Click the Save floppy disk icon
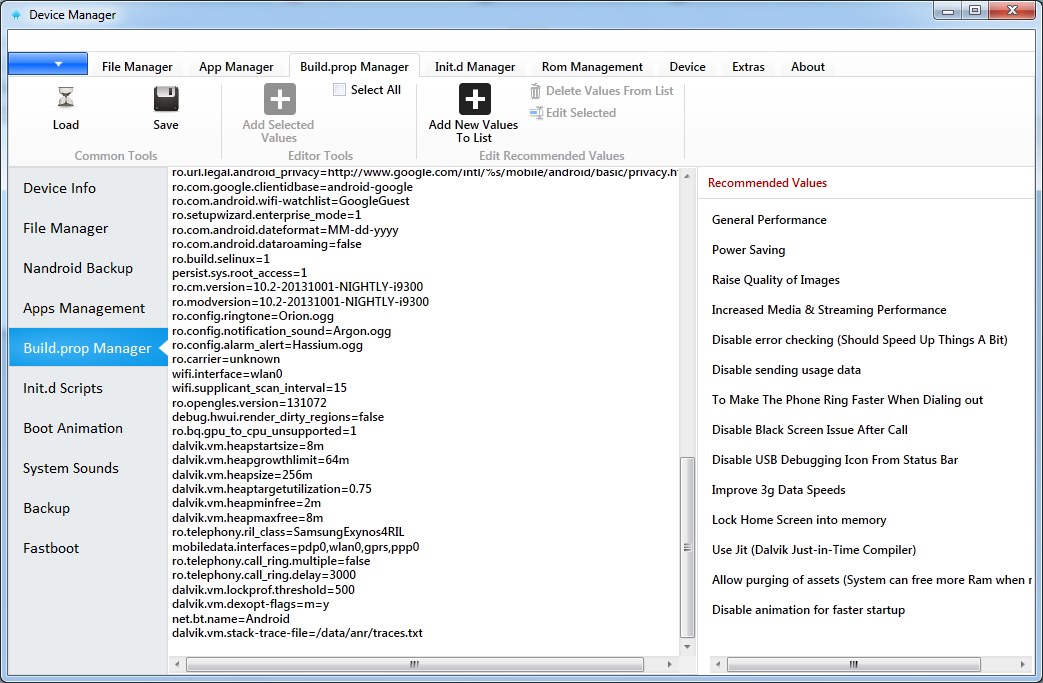 click(166, 98)
